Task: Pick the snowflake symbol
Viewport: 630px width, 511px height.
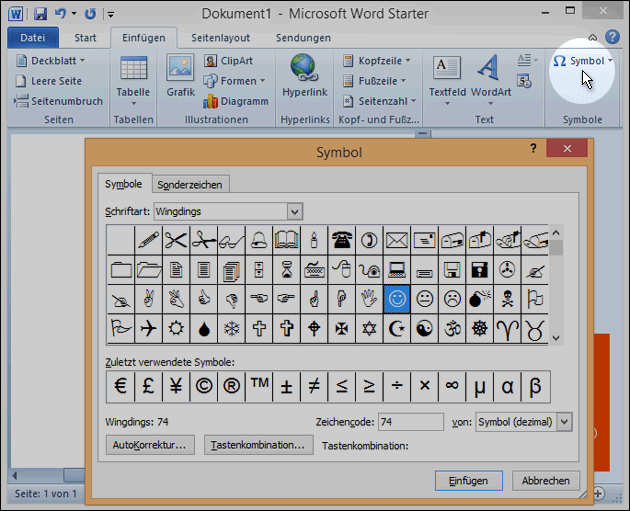Action: pyautogui.click(x=231, y=329)
